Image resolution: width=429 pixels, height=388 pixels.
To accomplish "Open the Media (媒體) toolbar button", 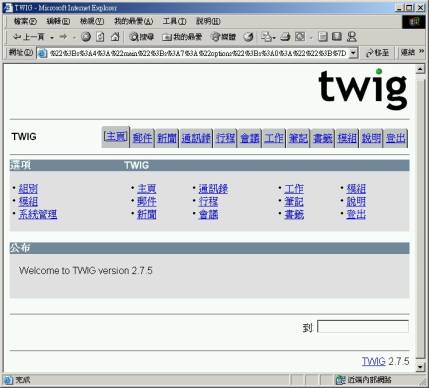I will (224, 37).
